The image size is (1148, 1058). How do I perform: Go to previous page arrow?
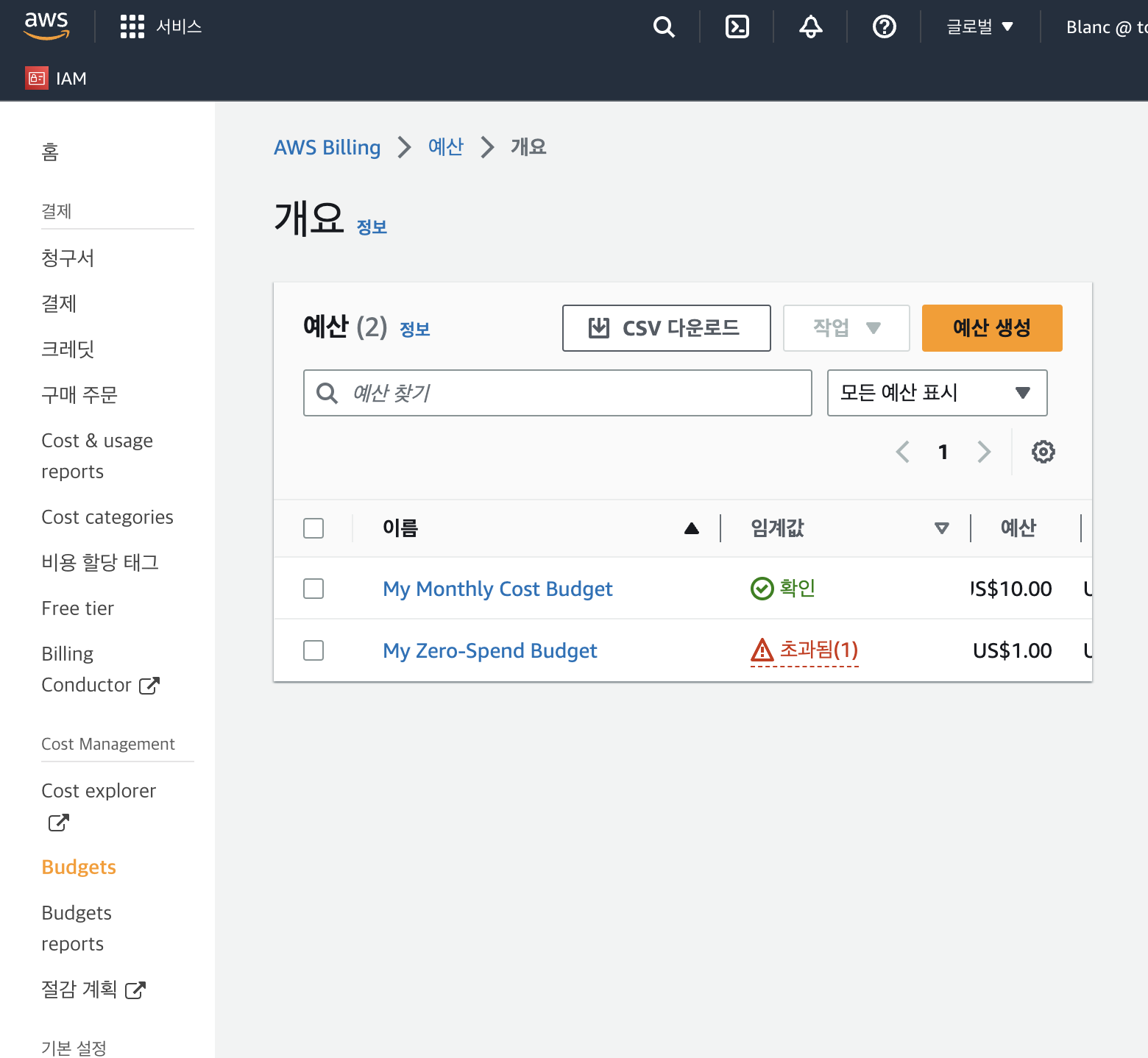pyautogui.click(x=903, y=452)
